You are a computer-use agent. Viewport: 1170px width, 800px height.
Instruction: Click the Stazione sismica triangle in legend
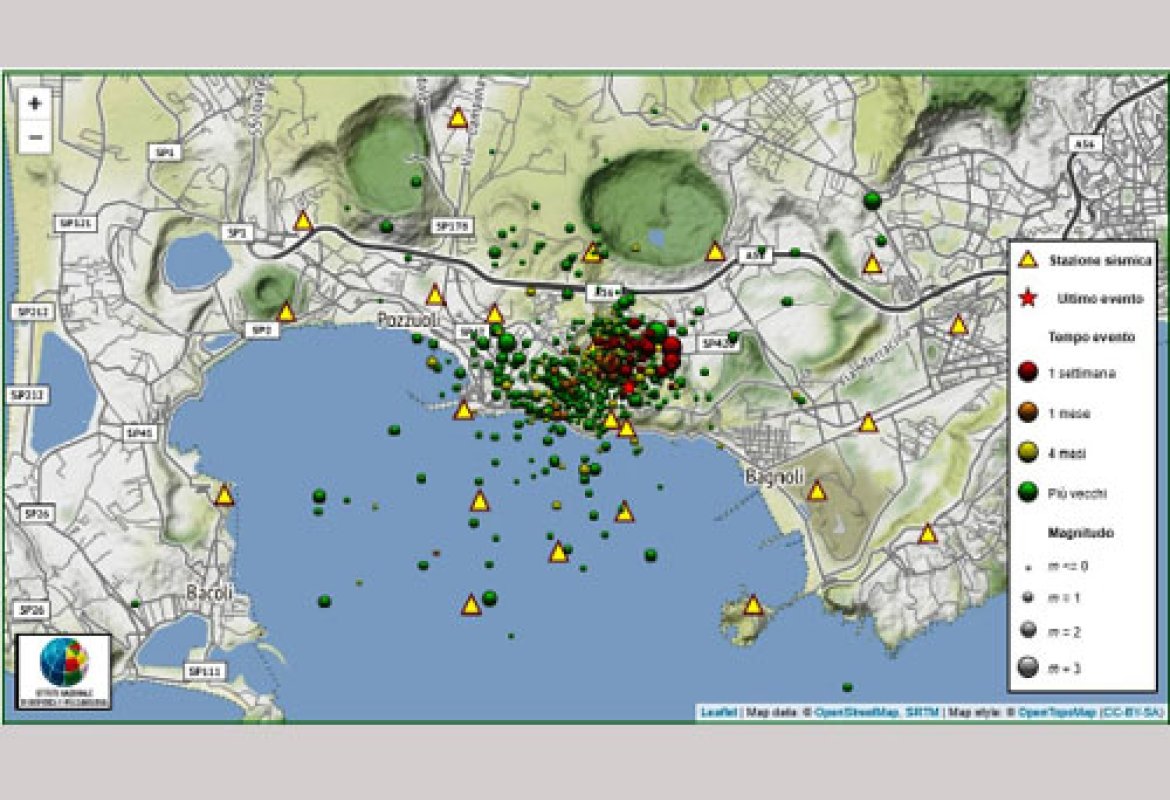pyautogui.click(x=1028, y=260)
